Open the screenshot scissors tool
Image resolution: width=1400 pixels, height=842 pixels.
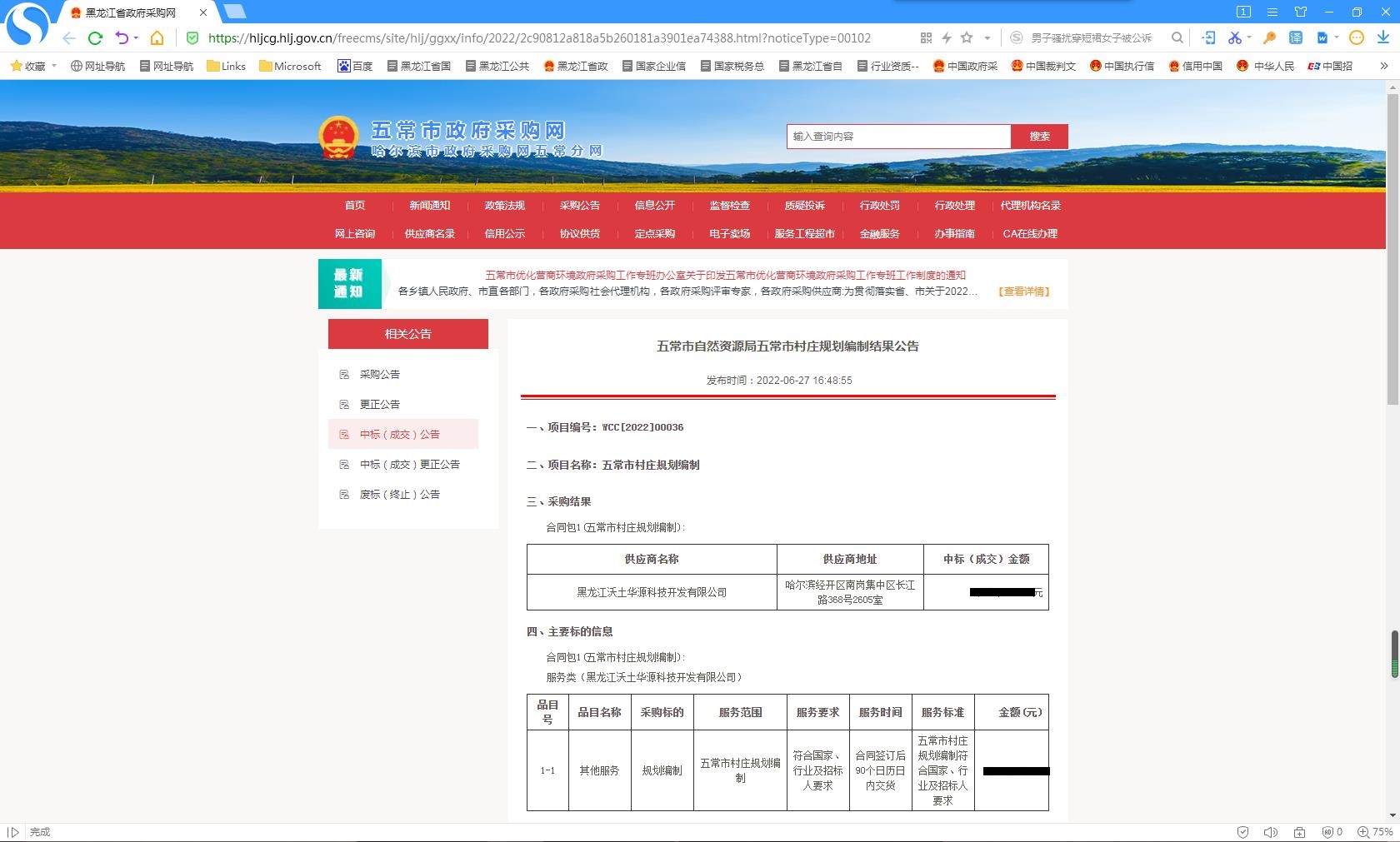pos(1234,37)
